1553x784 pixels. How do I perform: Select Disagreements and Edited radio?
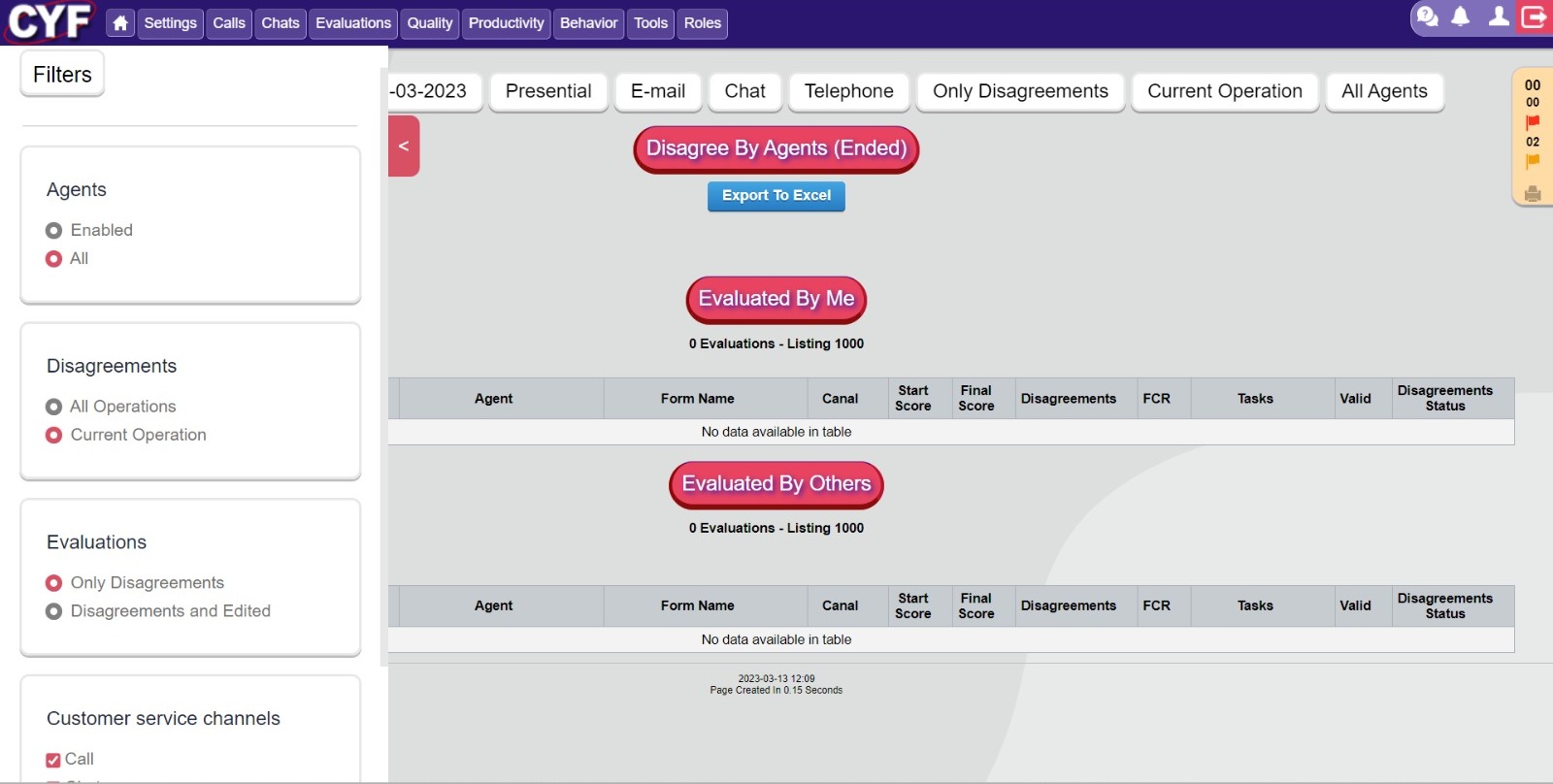click(54, 611)
